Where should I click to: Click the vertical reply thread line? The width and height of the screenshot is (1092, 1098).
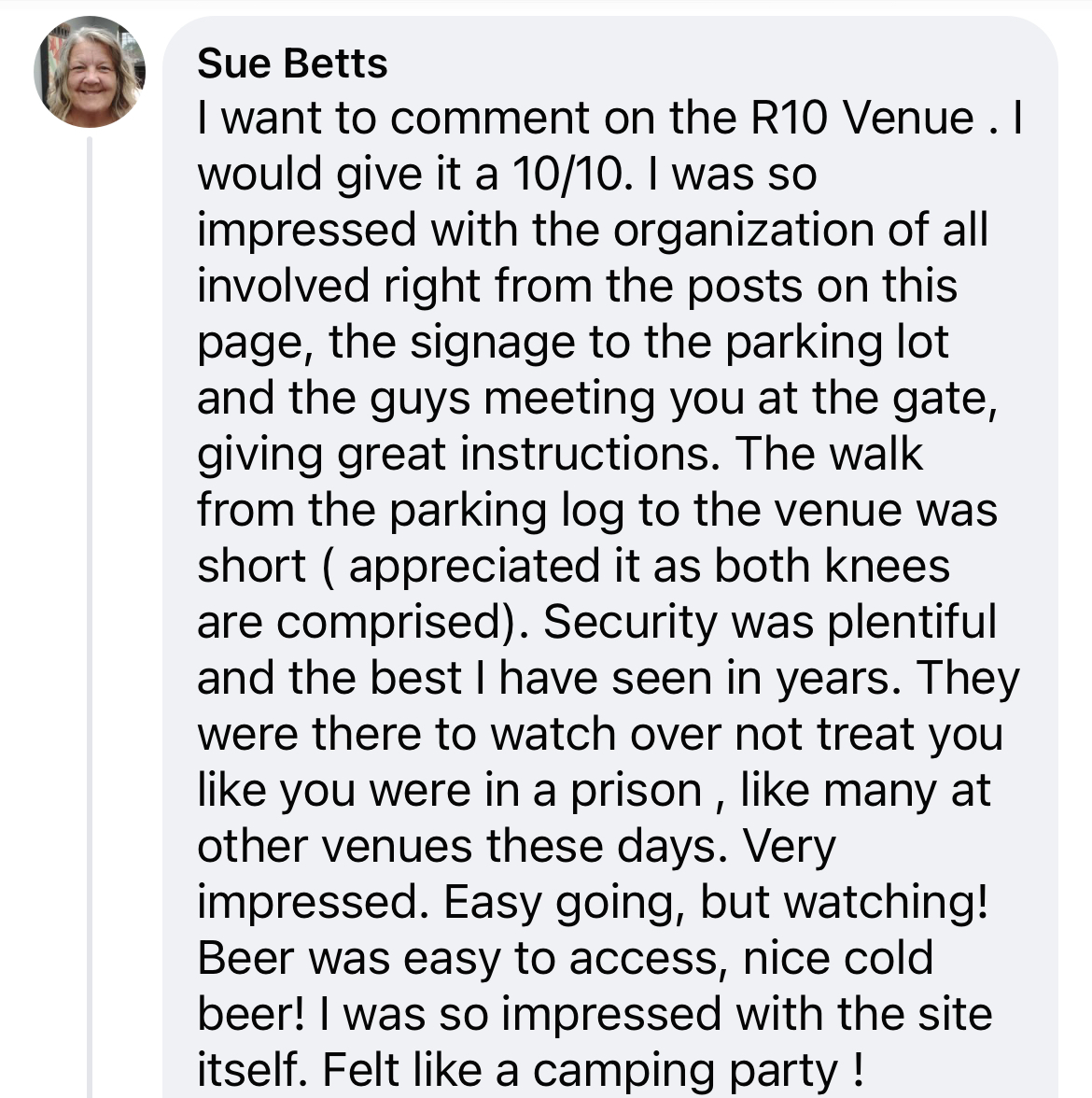coord(90,616)
